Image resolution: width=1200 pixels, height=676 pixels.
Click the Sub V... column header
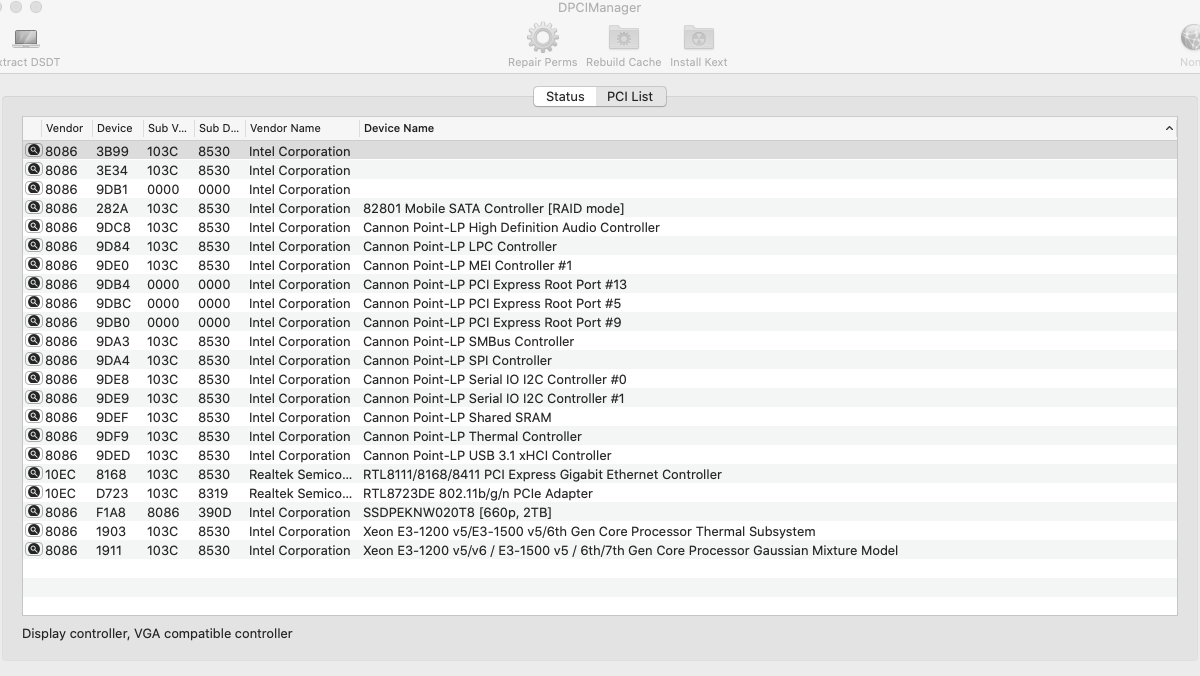point(167,128)
